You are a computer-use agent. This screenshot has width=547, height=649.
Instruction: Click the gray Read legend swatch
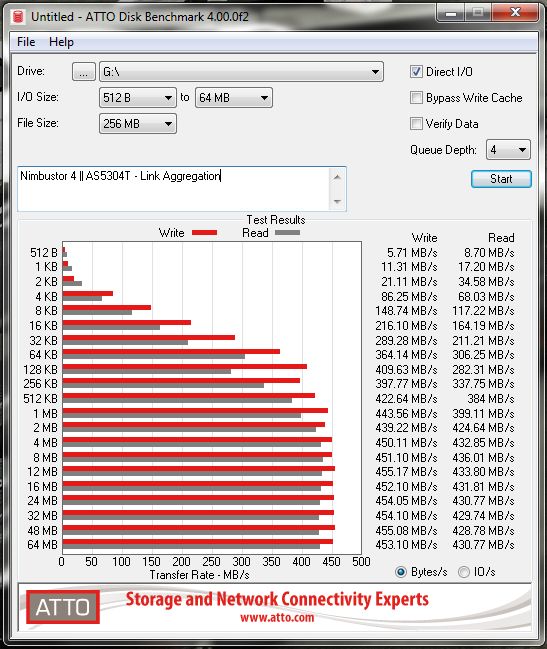(287, 233)
